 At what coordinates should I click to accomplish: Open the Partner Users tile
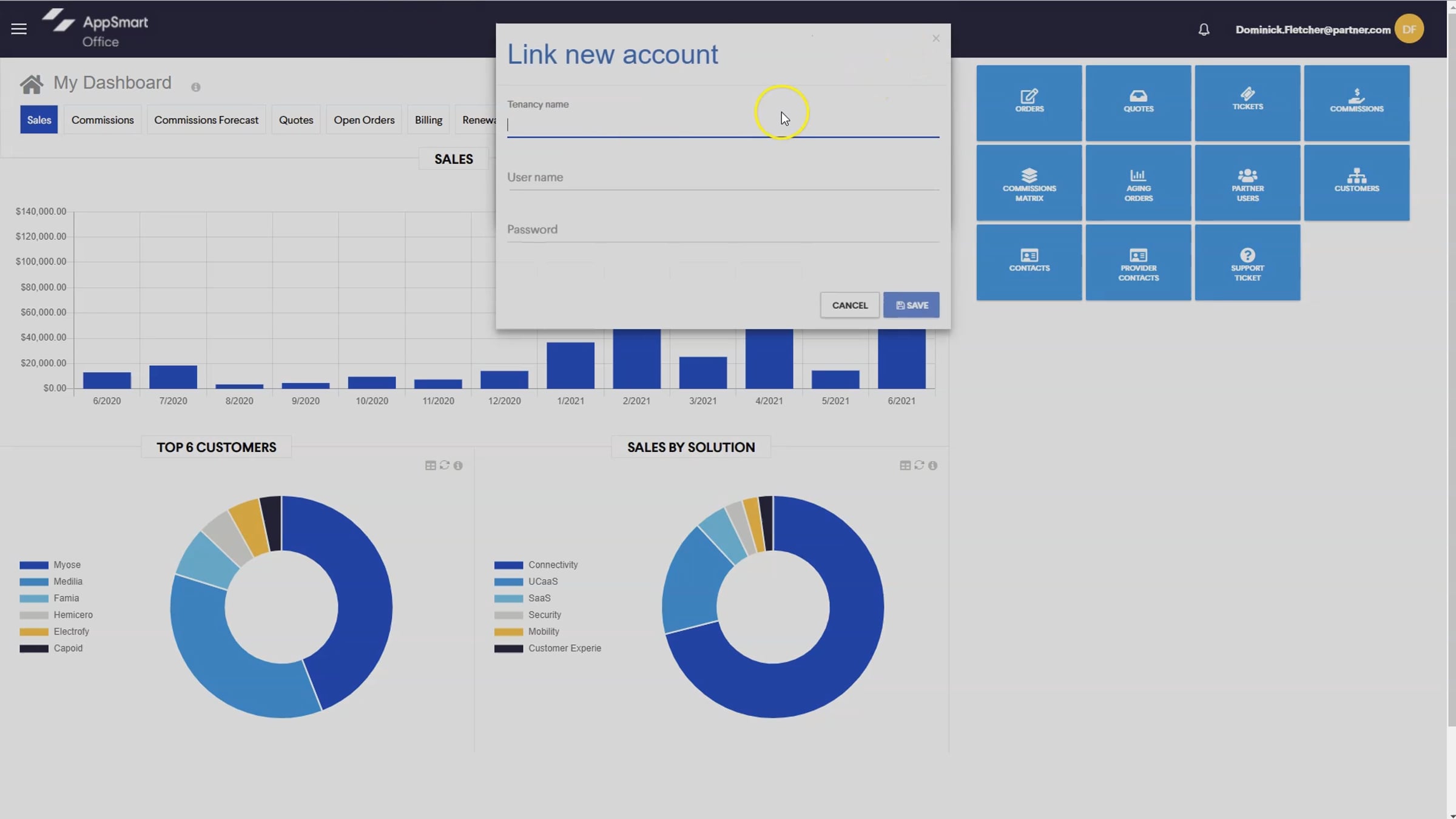(x=1247, y=183)
